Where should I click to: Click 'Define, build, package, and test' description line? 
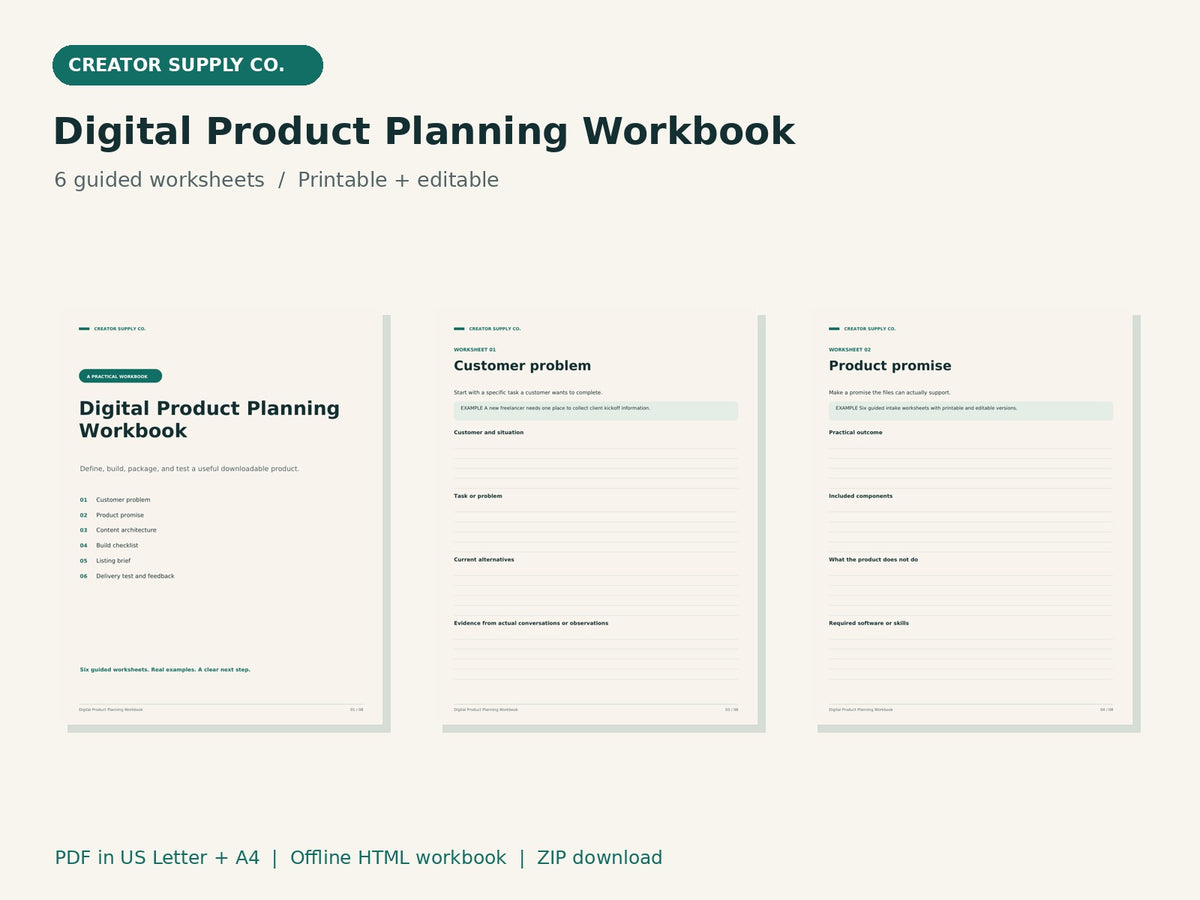[189, 469]
